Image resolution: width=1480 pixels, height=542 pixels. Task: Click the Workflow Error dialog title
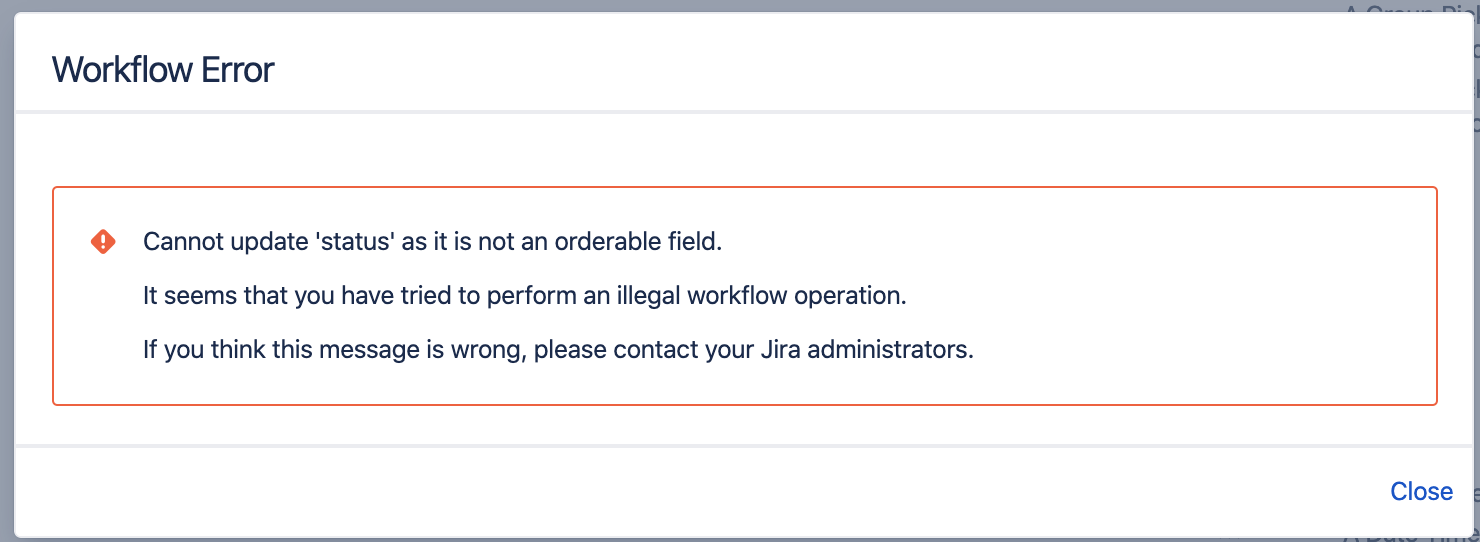[163, 70]
